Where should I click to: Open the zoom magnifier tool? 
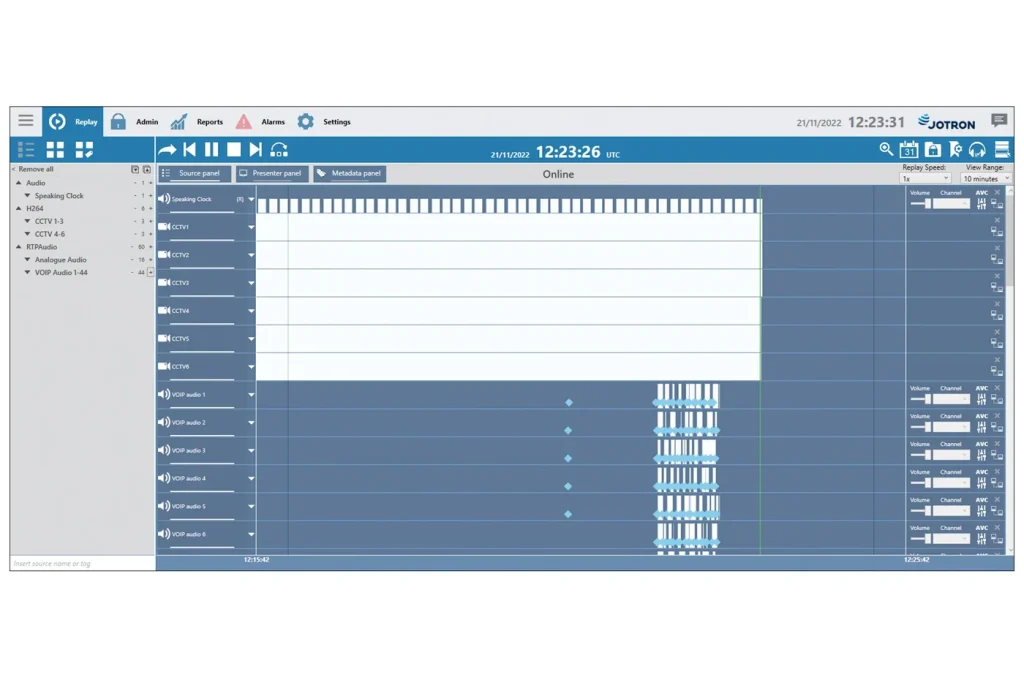pyautogui.click(x=886, y=150)
